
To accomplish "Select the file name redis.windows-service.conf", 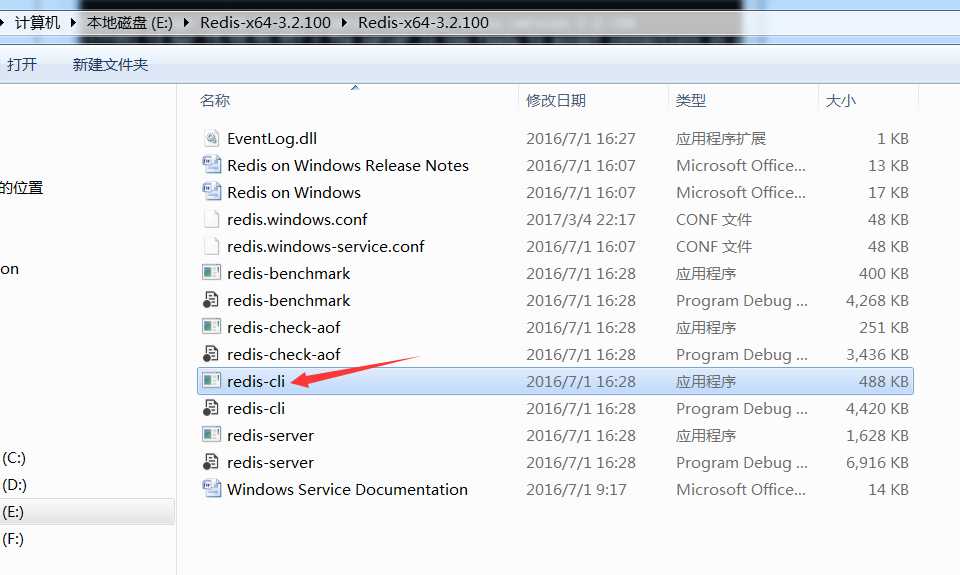I will (x=325, y=246).
